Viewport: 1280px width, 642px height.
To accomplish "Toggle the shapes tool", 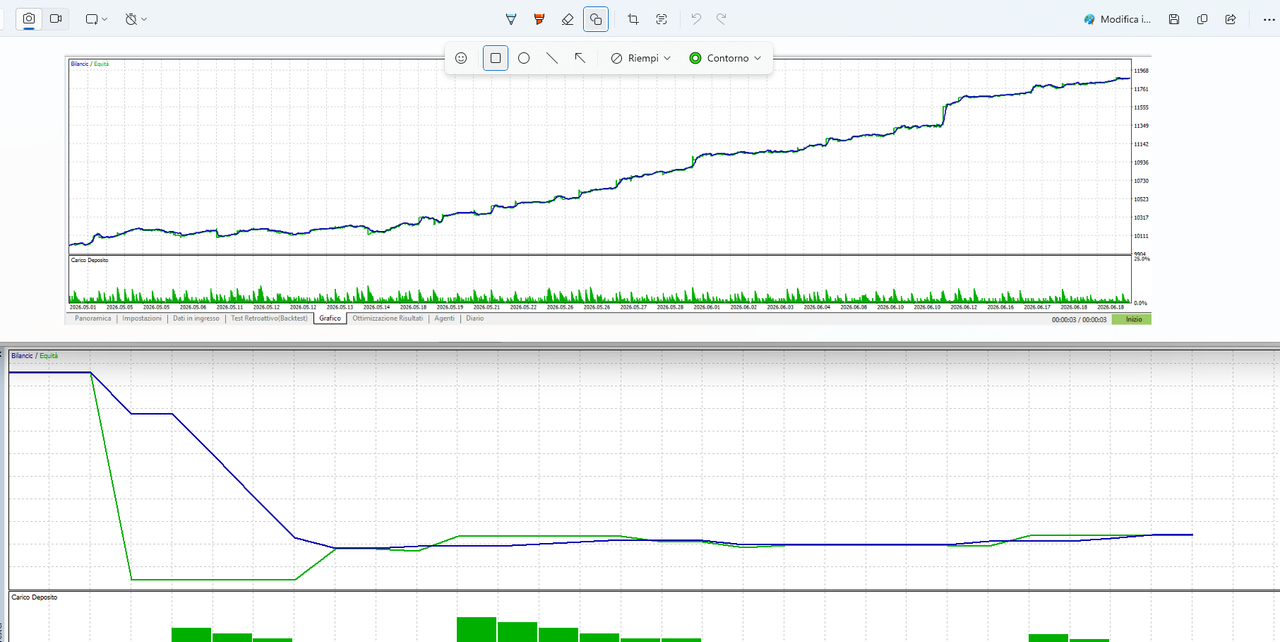I will [x=595, y=19].
